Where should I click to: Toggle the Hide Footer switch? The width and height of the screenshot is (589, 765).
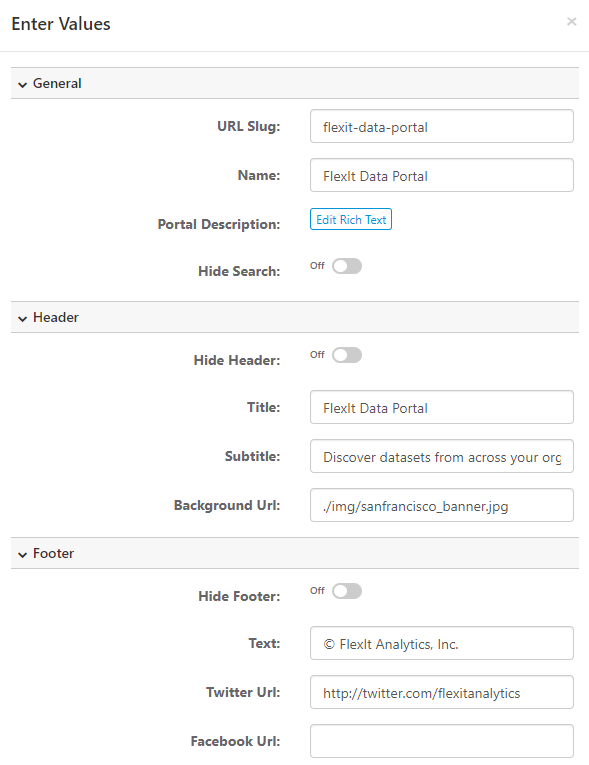pos(347,591)
